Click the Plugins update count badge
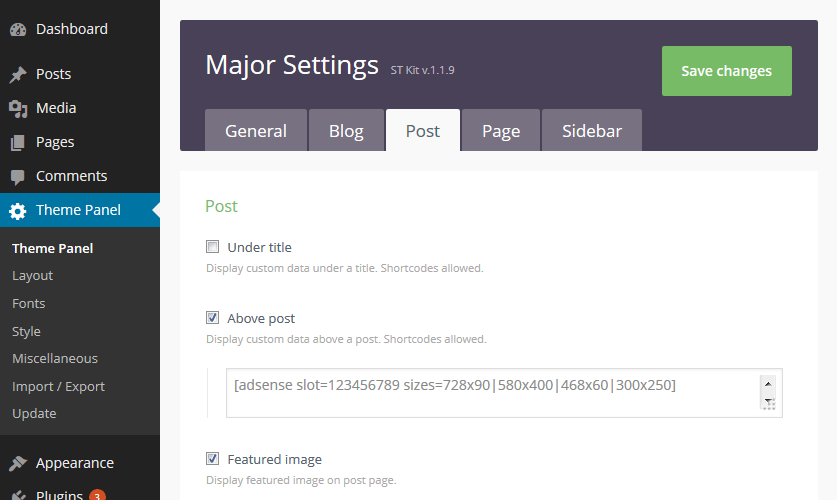The image size is (837, 500). point(97,495)
